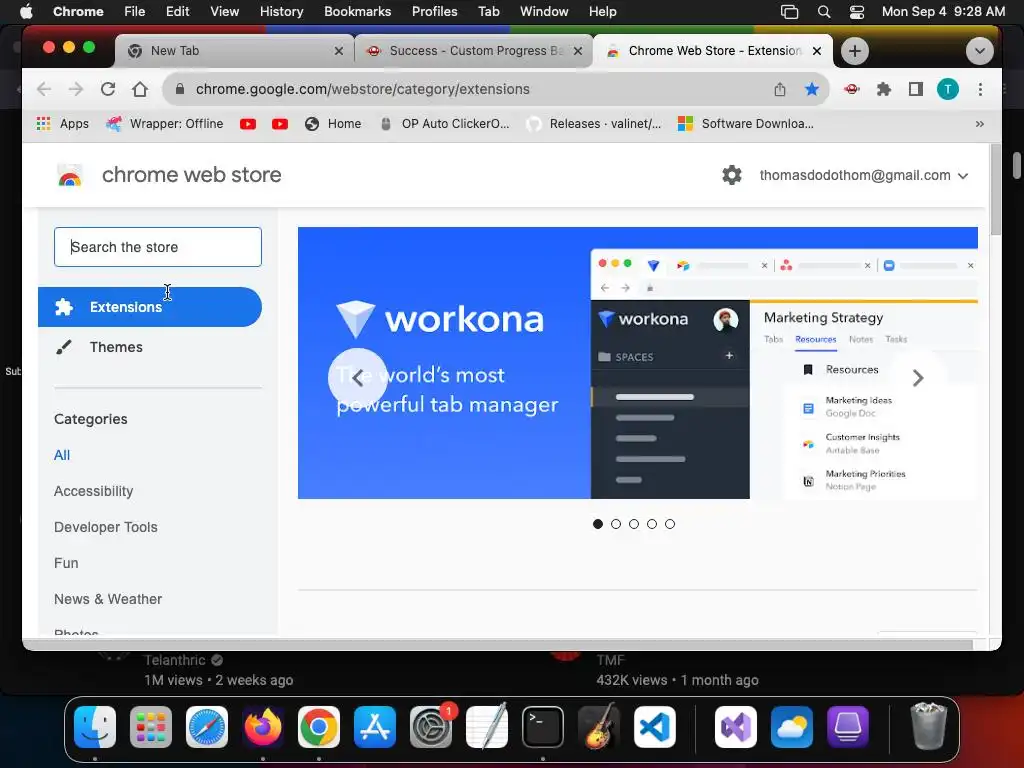
Task: Open Finder in the Dock
Action: [x=95, y=726]
